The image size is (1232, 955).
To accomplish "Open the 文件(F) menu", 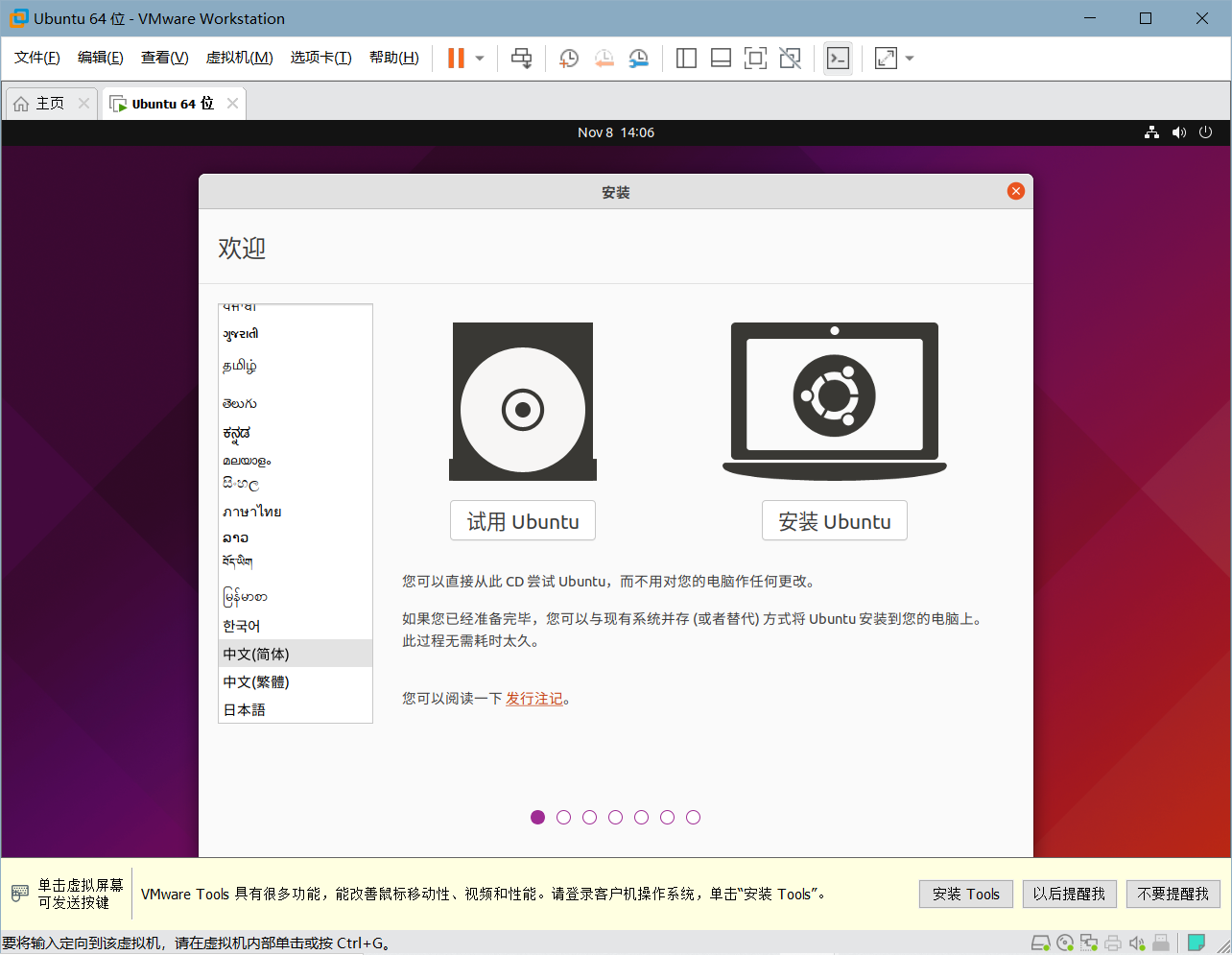I will [x=37, y=58].
